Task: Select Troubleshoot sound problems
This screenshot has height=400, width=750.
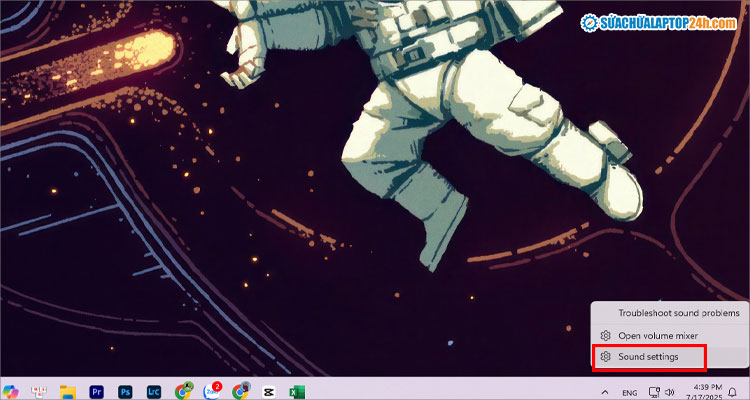Action: (x=670, y=313)
